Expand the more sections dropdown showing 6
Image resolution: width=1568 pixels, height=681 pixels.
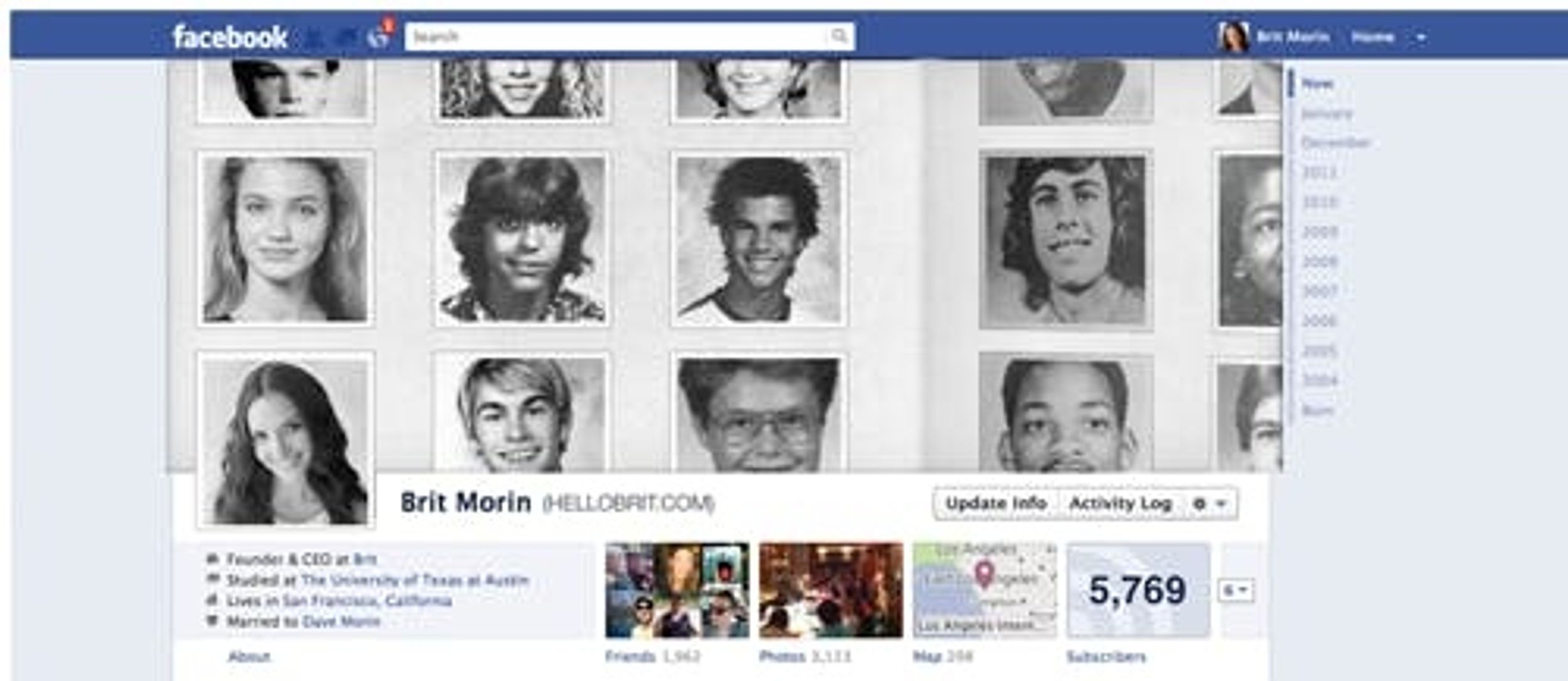[1236, 591]
